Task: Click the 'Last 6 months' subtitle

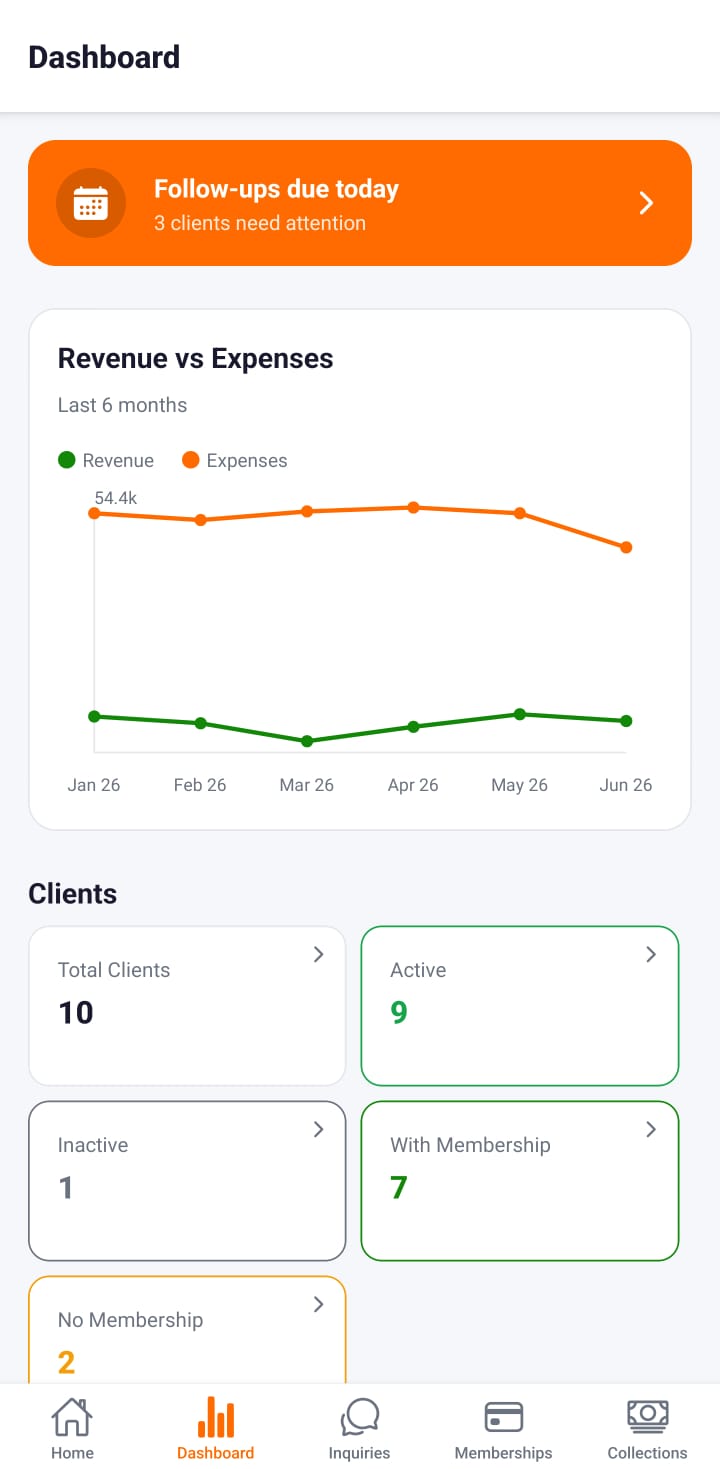Action: click(x=122, y=405)
